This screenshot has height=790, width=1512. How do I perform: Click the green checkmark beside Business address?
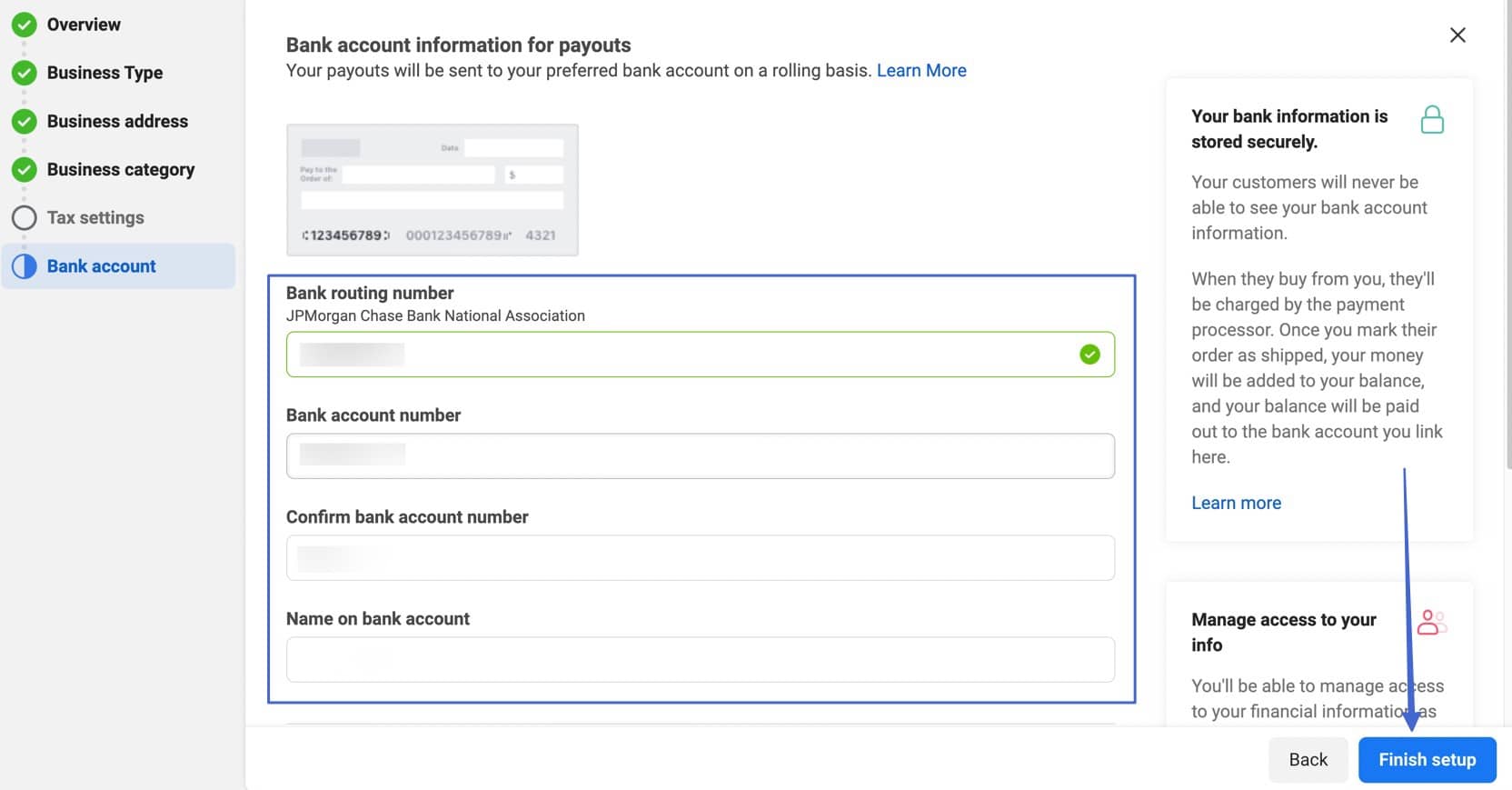coord(25,121)
